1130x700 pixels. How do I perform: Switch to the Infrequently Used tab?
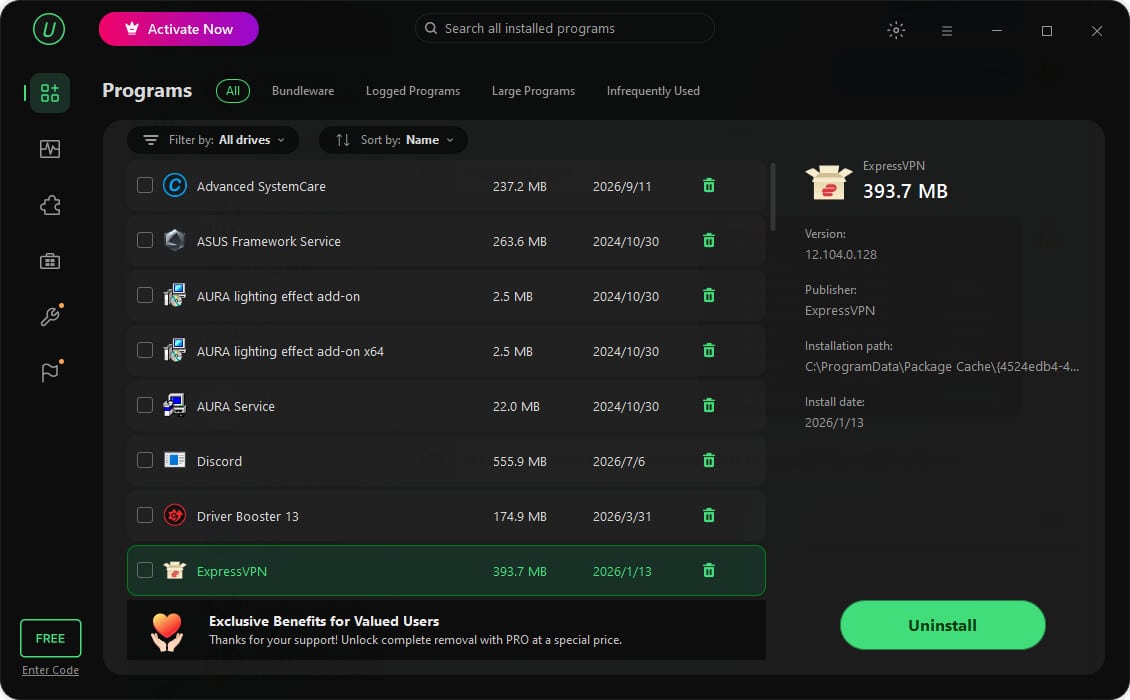click(x=653, y=91)
